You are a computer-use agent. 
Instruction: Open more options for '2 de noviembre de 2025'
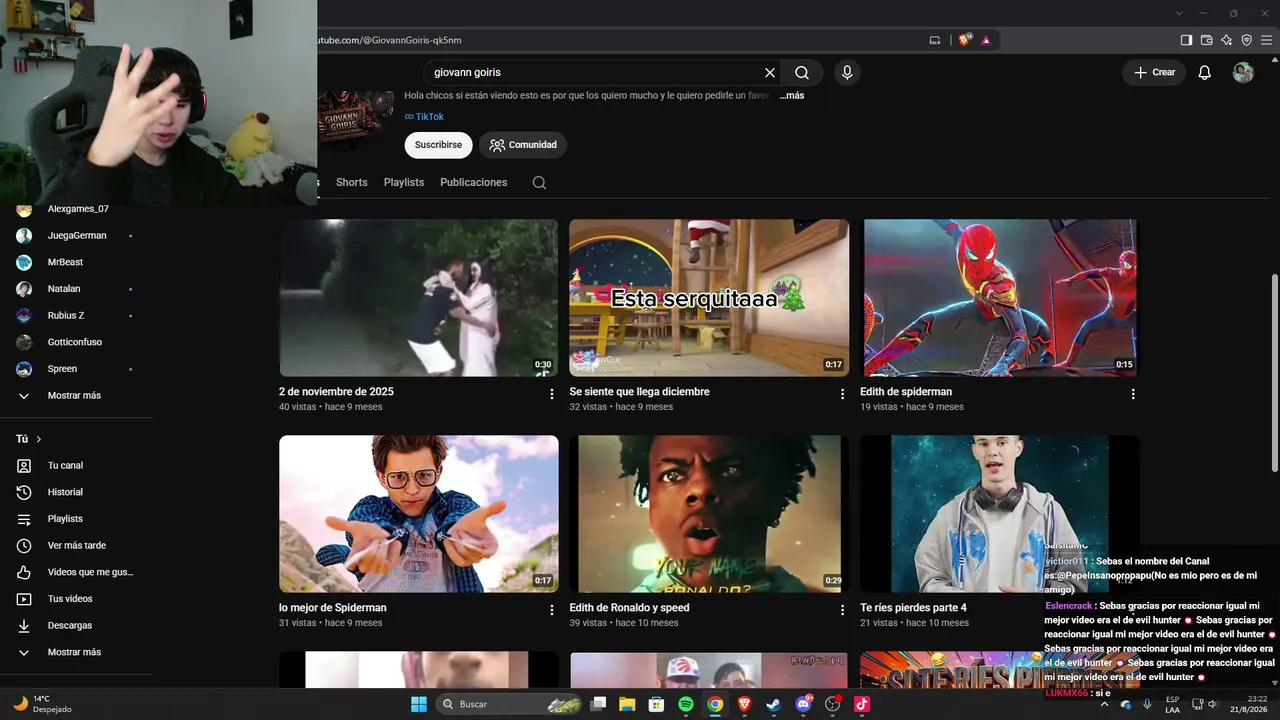pos(552,394)
